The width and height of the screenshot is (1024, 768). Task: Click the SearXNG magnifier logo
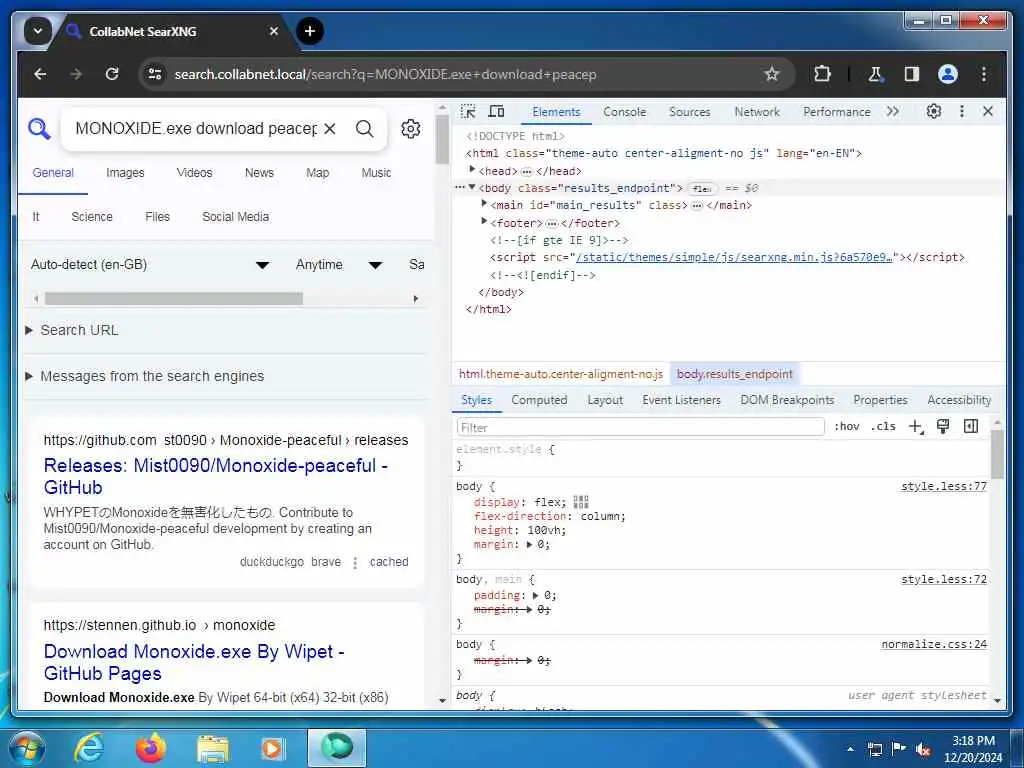pos(39,129)
